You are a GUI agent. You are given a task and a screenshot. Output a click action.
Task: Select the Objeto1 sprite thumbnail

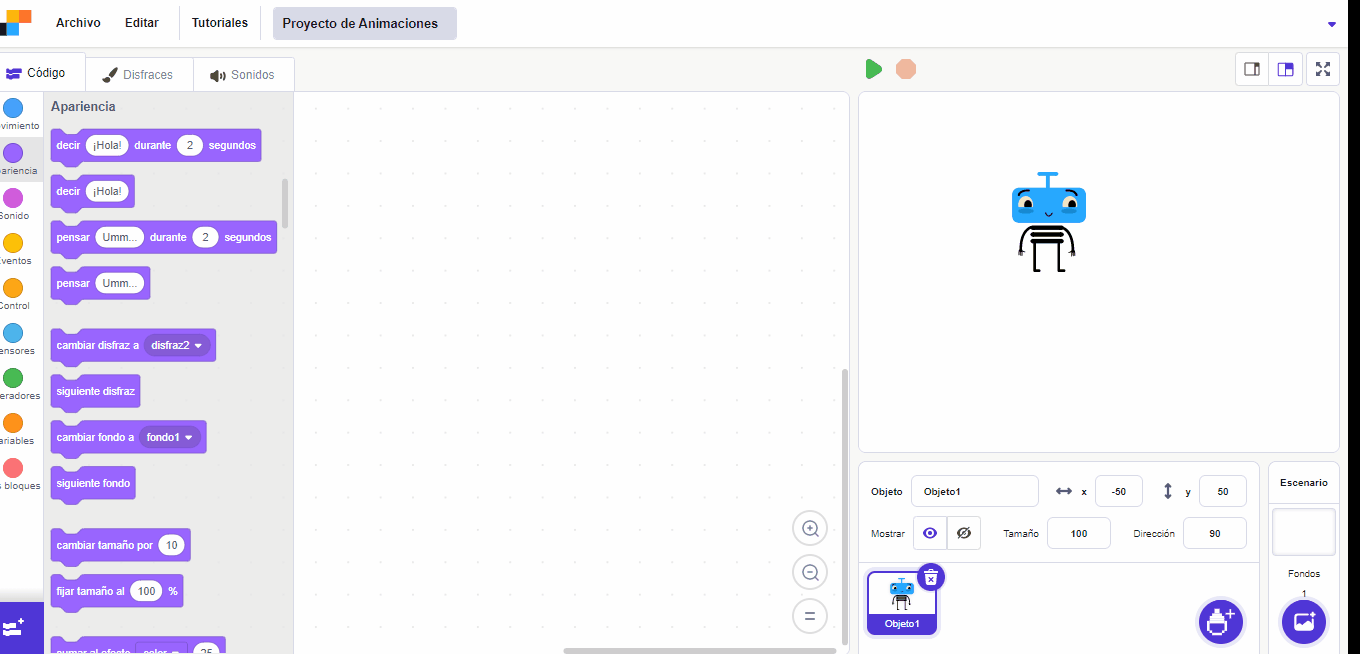pos(902,603)
